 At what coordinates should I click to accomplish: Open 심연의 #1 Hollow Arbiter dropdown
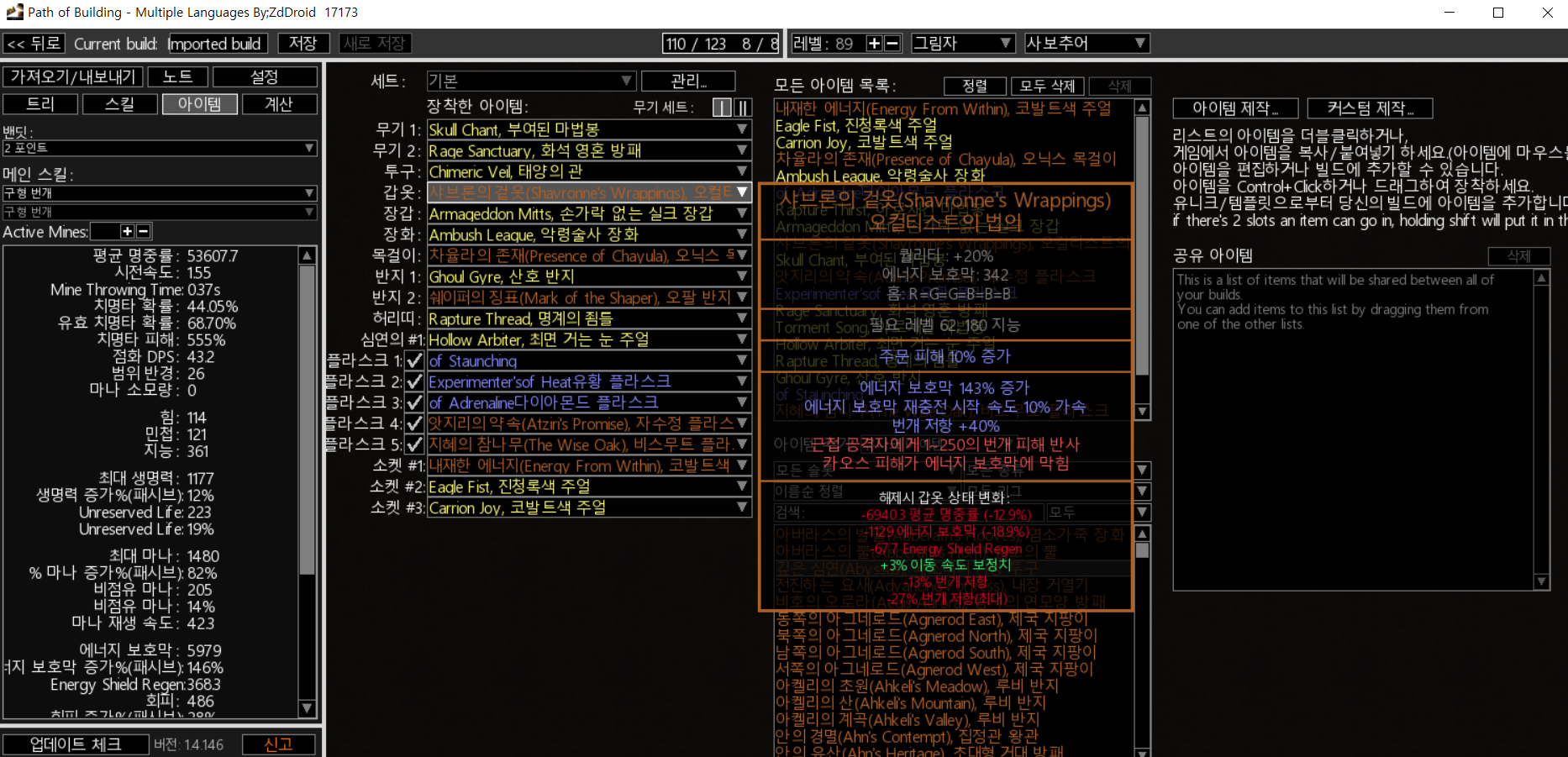pyautogui.click(x=589, y=339)
